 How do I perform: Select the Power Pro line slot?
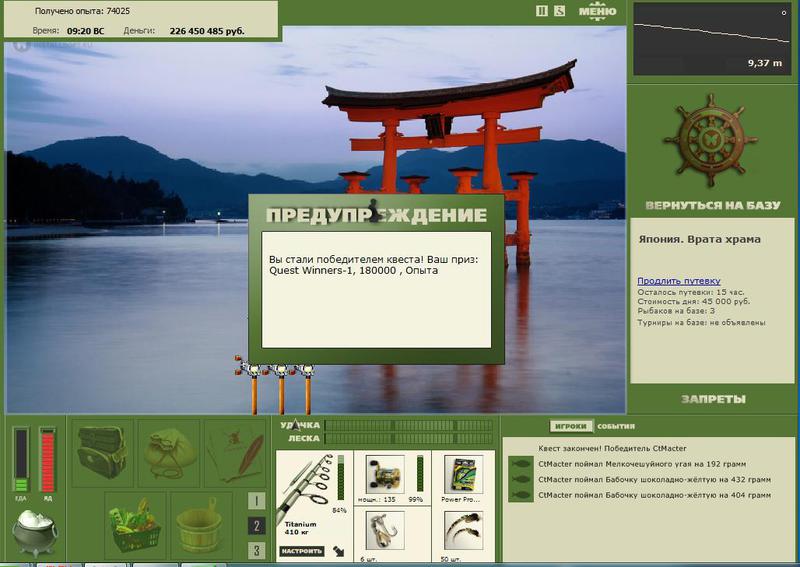[463, 475]
